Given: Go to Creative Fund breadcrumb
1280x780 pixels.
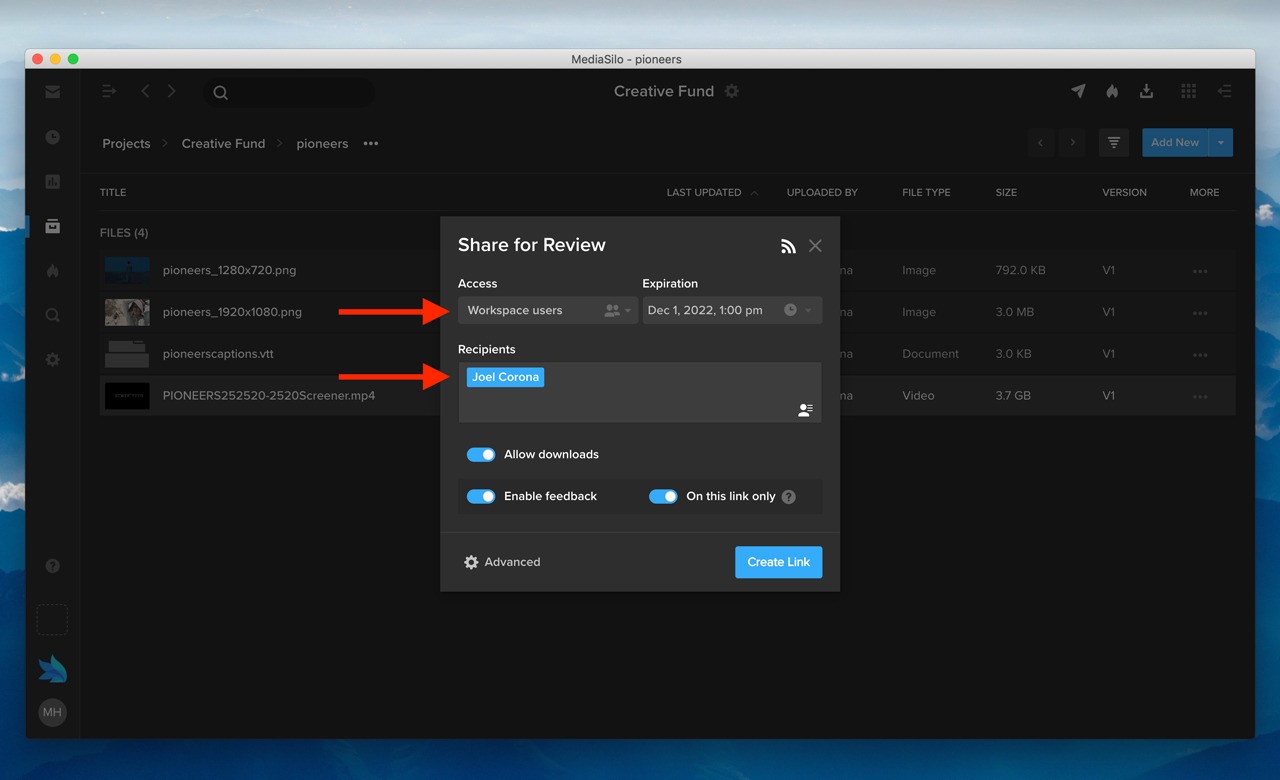Looking at the screenshot, I should (223, 144).
